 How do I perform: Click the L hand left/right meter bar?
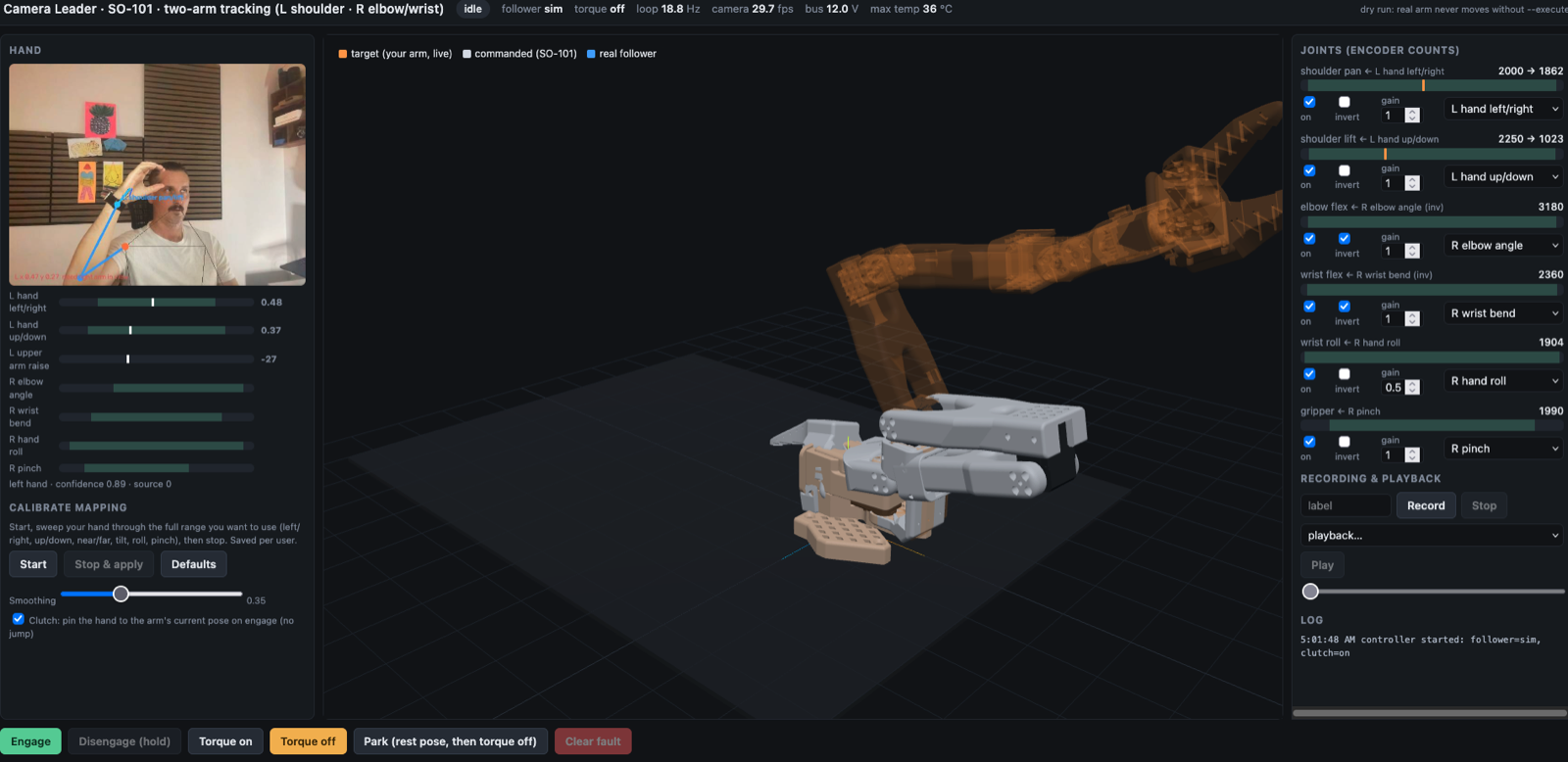157,303
